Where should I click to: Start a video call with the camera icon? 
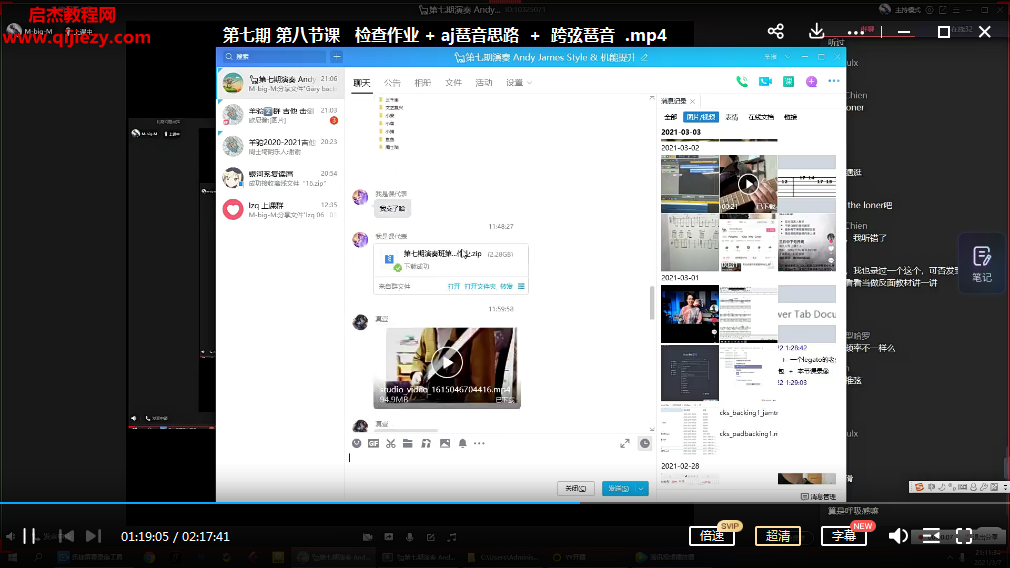point(765,81)
